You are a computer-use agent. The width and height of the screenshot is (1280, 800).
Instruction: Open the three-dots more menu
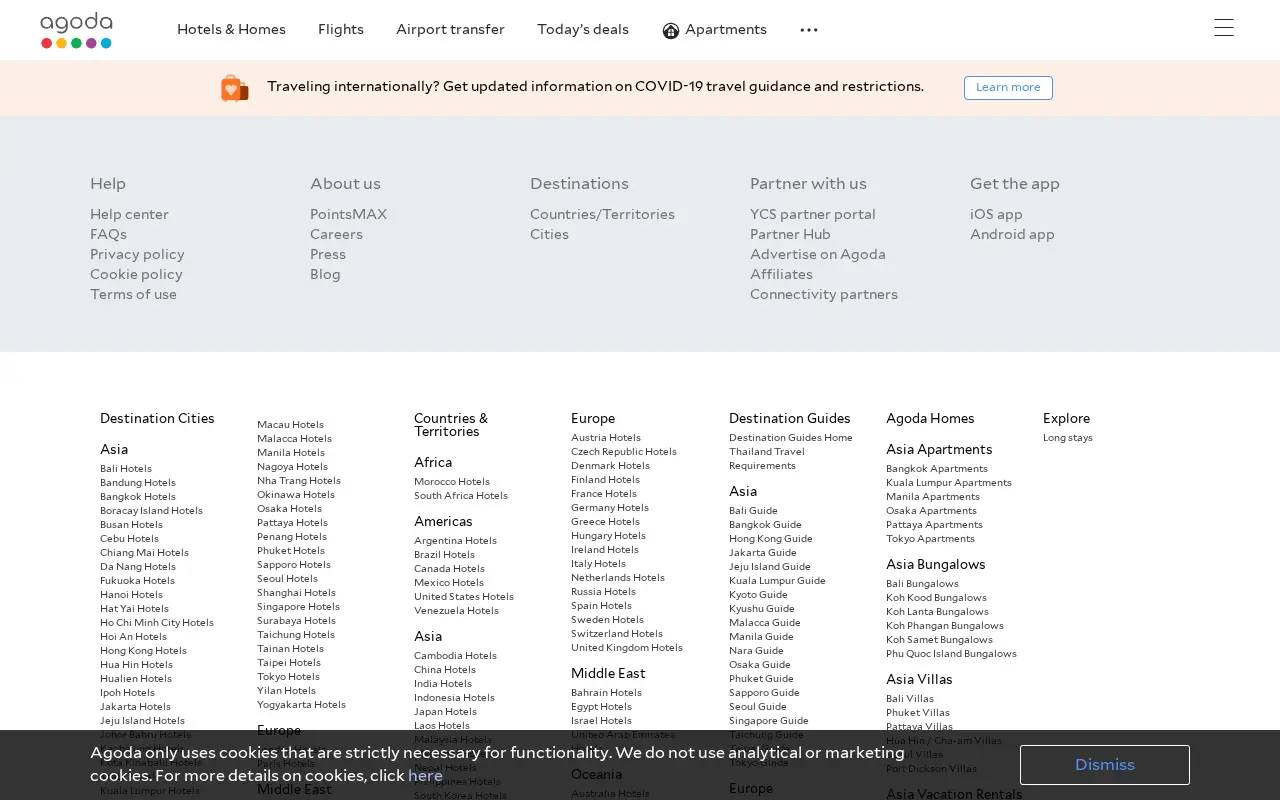[809, 30]
